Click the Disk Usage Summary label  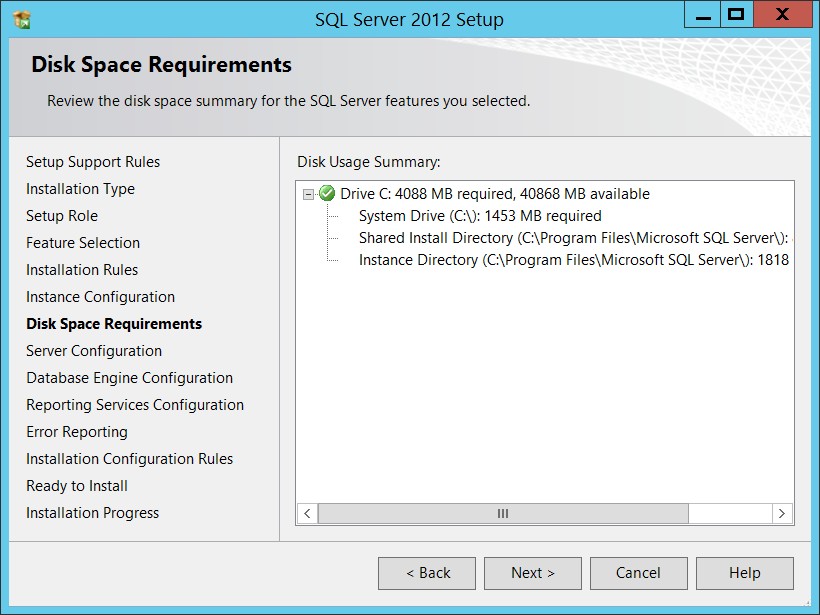[x=369, y=162]
